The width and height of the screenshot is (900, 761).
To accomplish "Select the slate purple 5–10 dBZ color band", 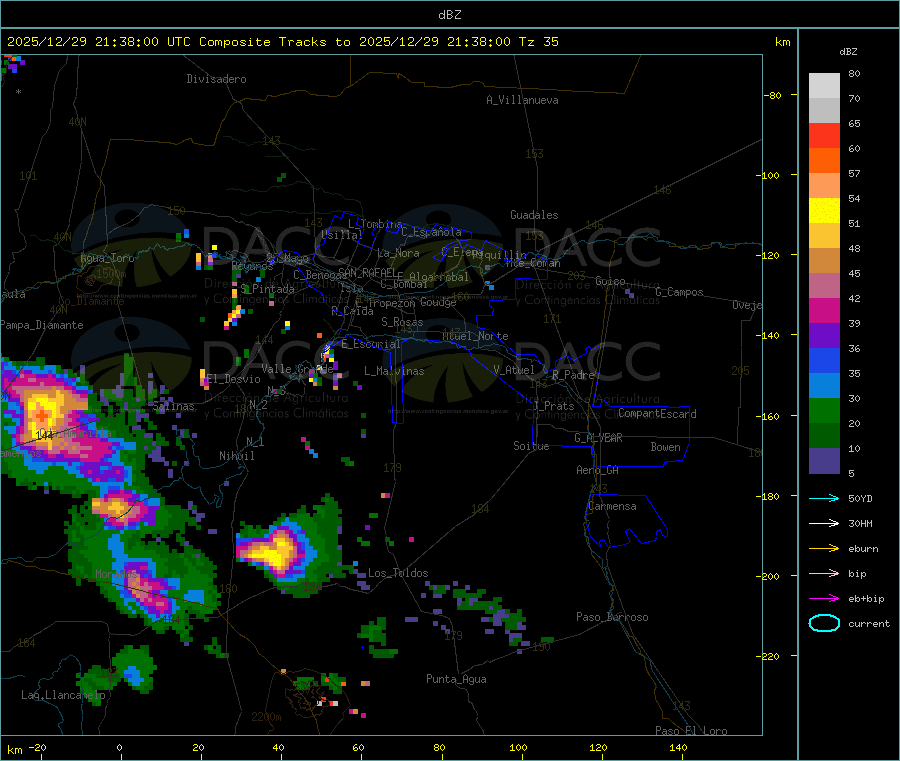I will pos(824,461).
